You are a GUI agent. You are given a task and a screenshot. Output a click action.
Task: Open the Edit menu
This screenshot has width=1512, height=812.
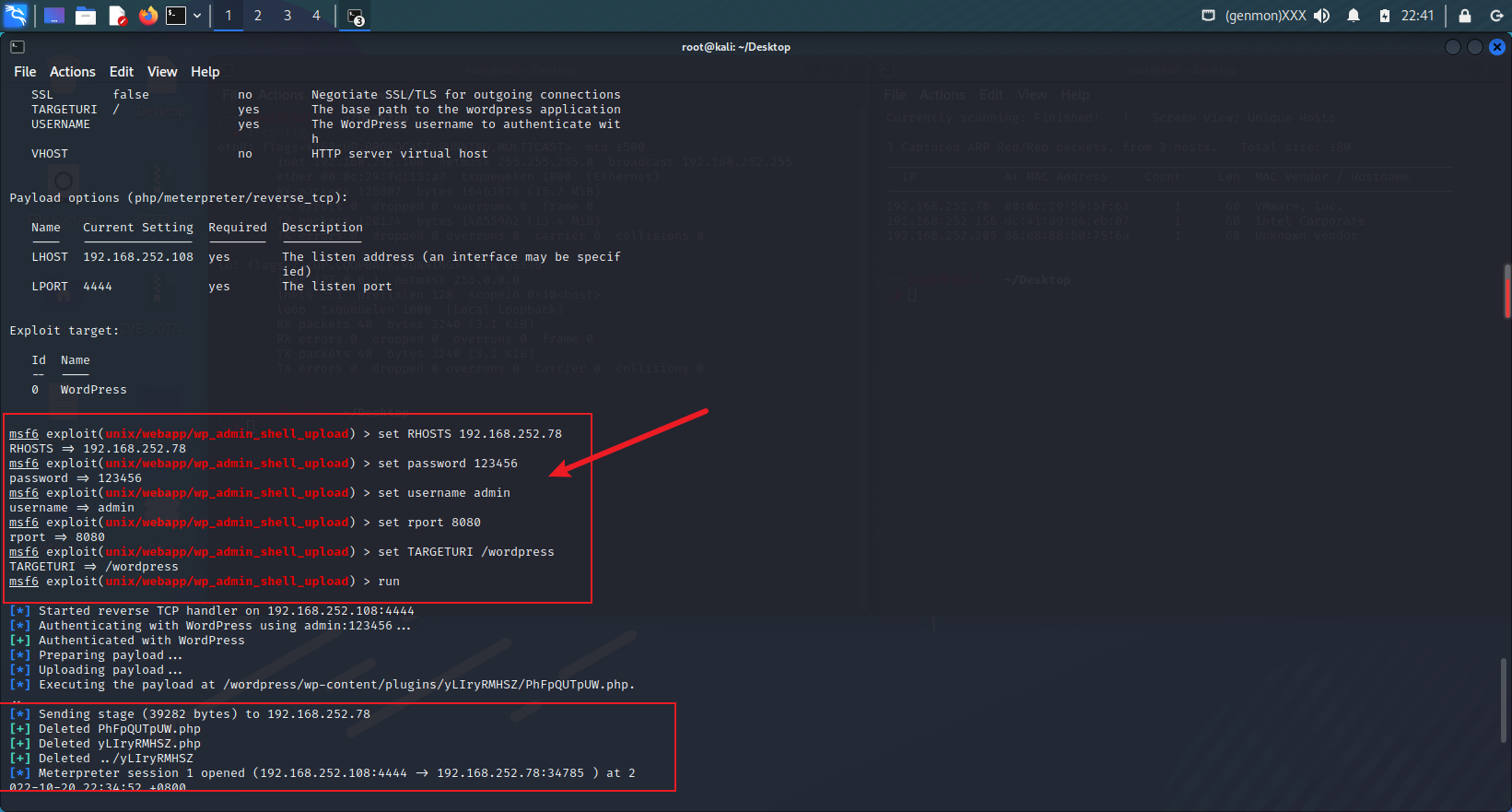122,72
